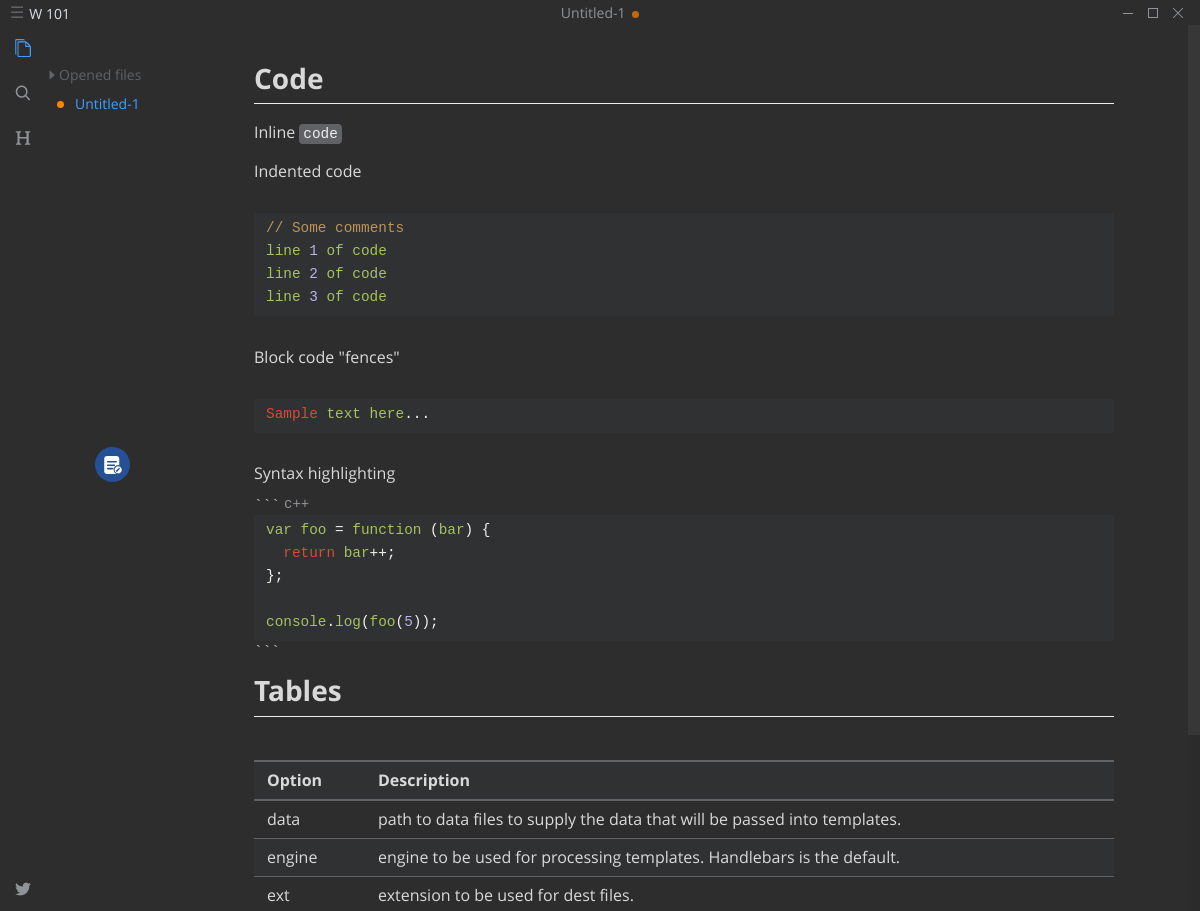1200x911 pixels.
Task: Select Untitled-1 in opened files list
Action: [x=107, y=104]
